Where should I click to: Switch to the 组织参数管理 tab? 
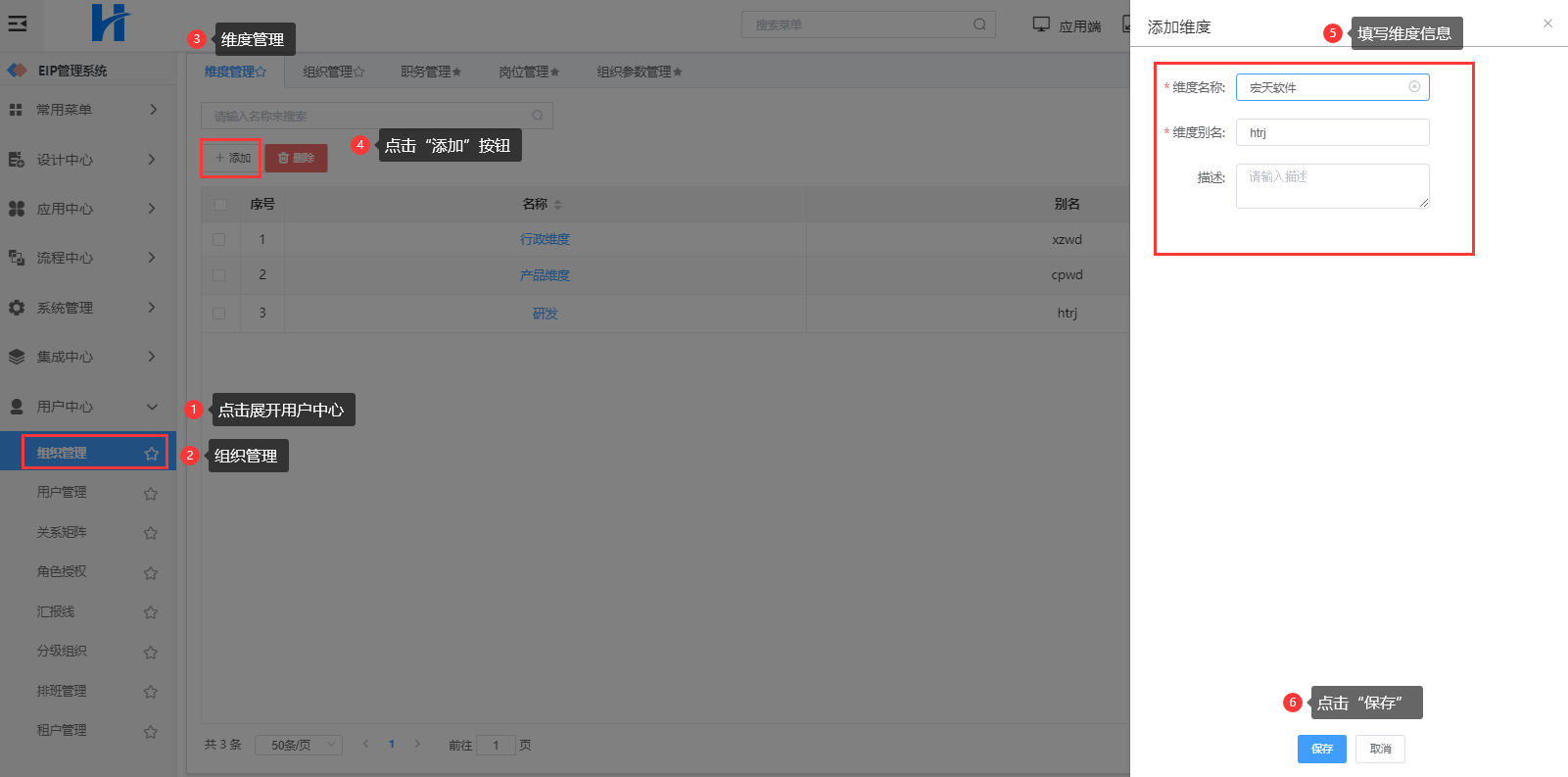(x=640, y=72)
